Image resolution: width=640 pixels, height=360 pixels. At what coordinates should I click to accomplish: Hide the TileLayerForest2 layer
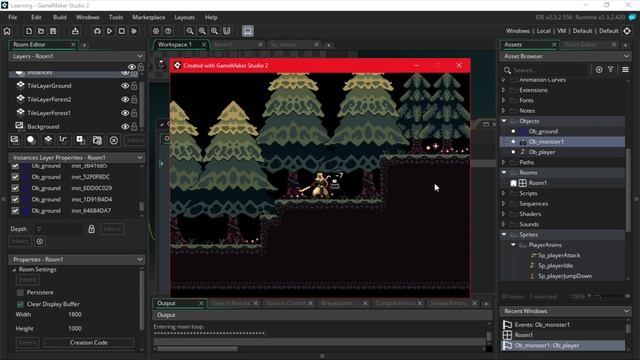(125, 99)
